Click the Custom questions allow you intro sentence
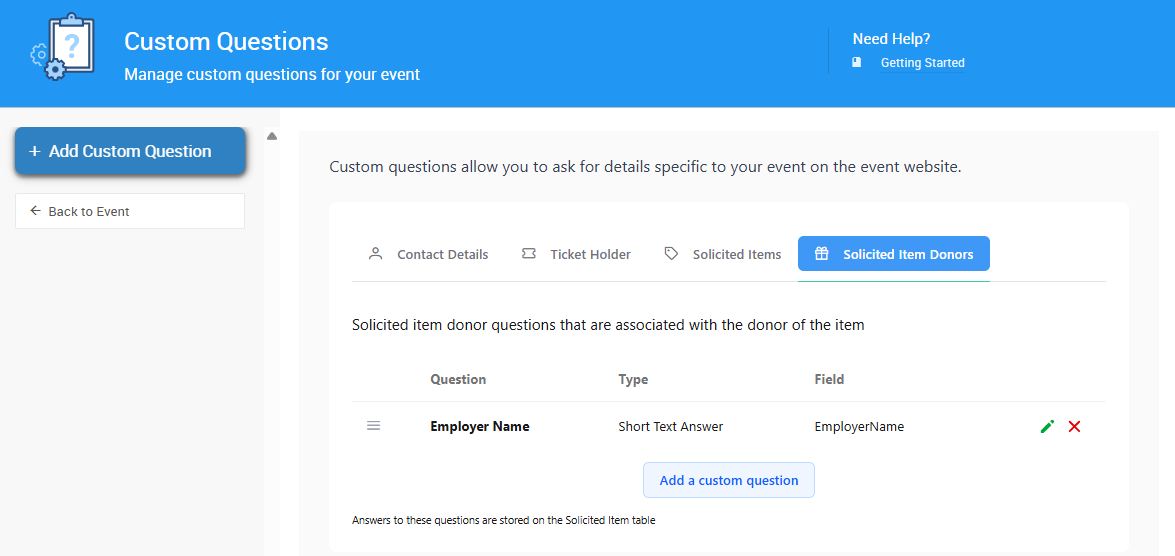 [x=645, y=167]
